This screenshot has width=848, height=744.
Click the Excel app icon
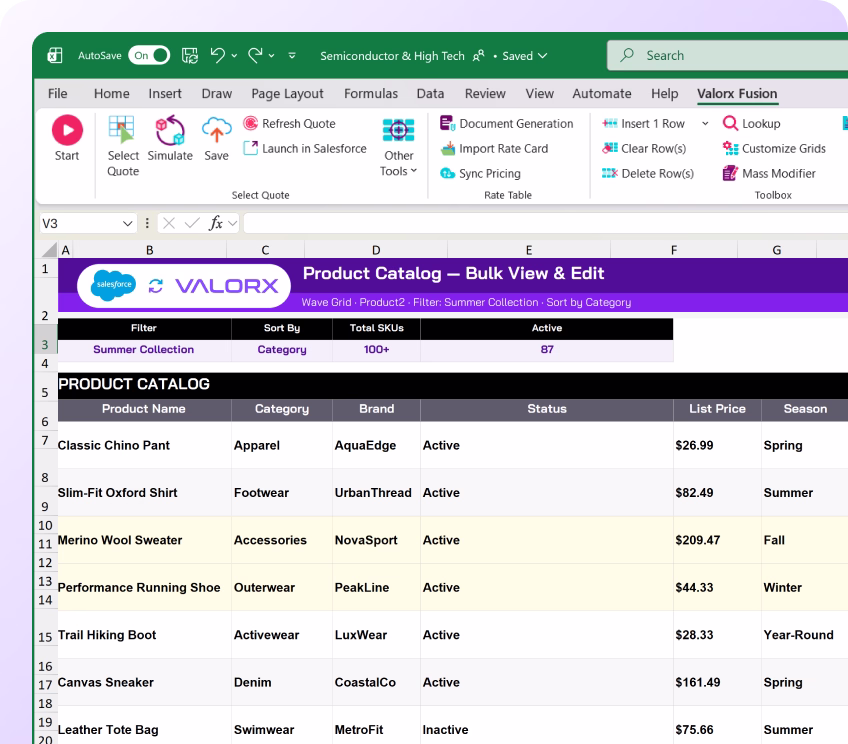55,55
